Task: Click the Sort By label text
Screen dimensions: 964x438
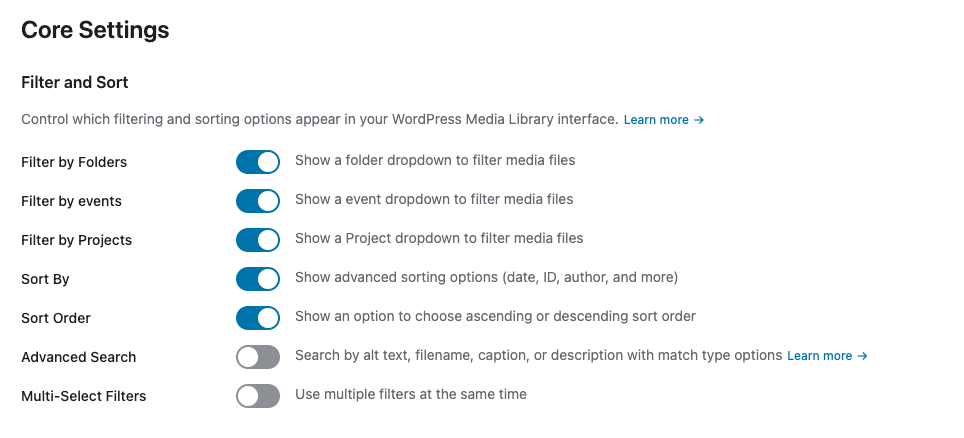Action: coord(45,279)
